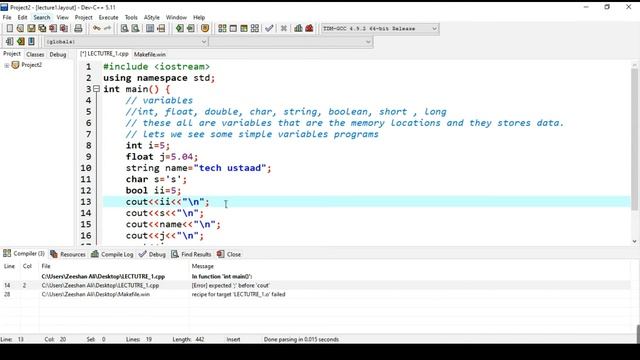
Task: Open the empty function dropdown beside (globals)
Action: [x=291, y=42]
